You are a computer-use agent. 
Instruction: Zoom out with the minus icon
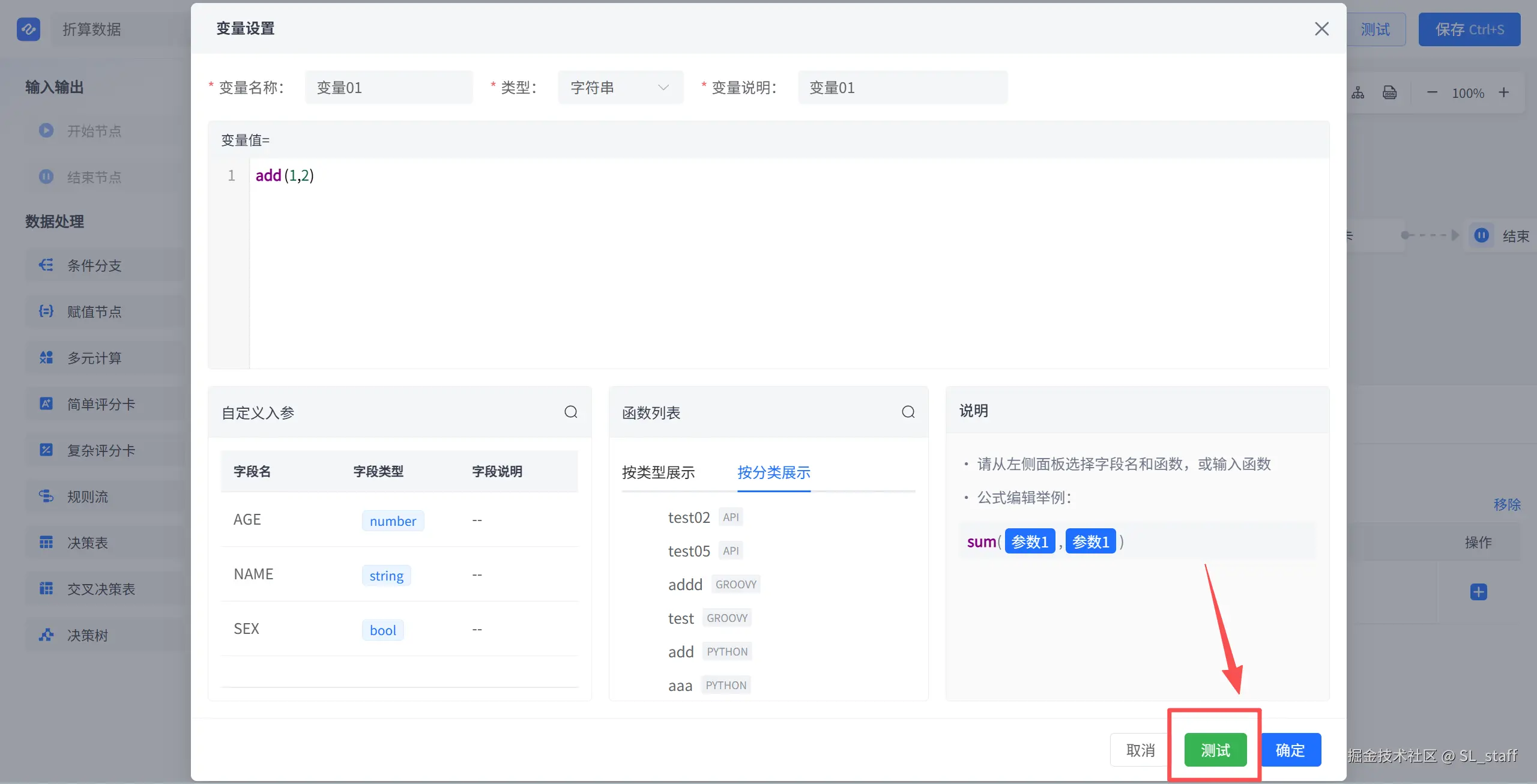click(1432, 92)
